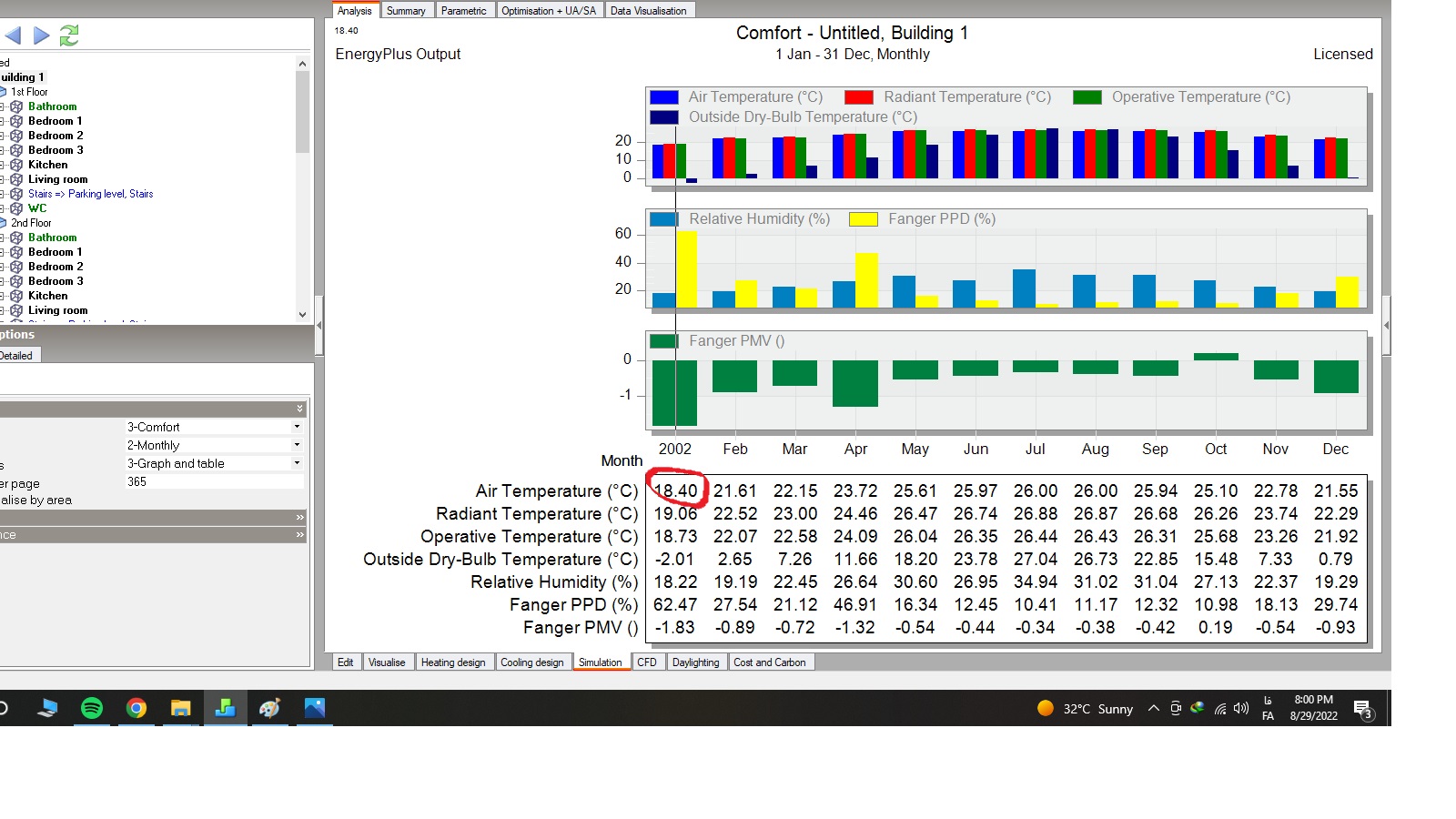This screenshot has height=819, width=1456.
Task: Collapse the left panel splitter arrow
Action: click(319, 325)
